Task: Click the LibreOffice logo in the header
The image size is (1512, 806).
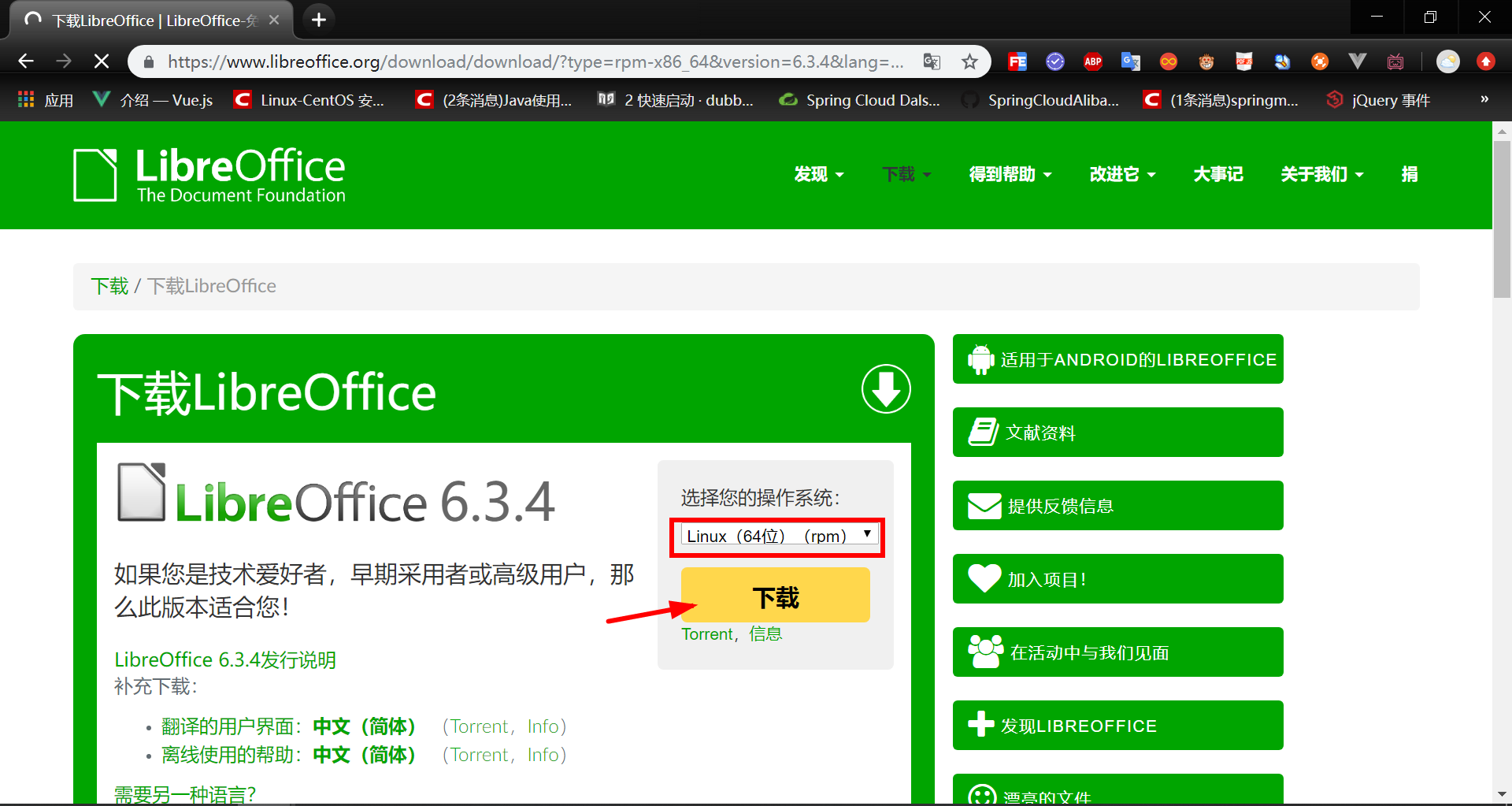Action: pyautogui.click(x=209, y=175)
